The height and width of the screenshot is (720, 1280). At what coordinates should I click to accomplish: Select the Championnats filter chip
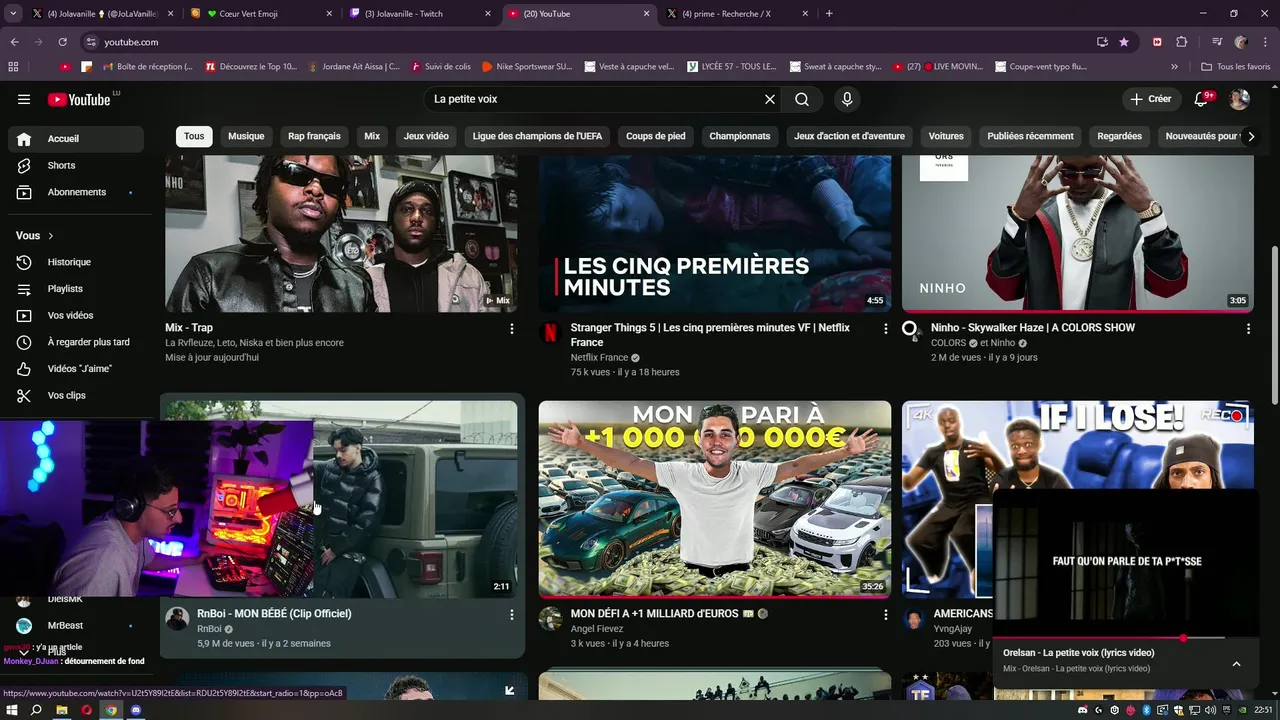tap(740, 136)
